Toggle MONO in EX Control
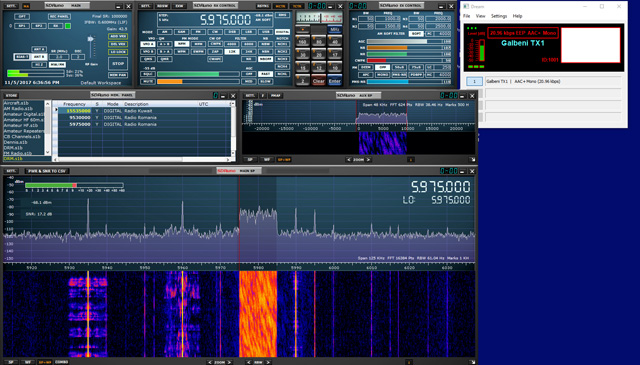 [382, 75]
